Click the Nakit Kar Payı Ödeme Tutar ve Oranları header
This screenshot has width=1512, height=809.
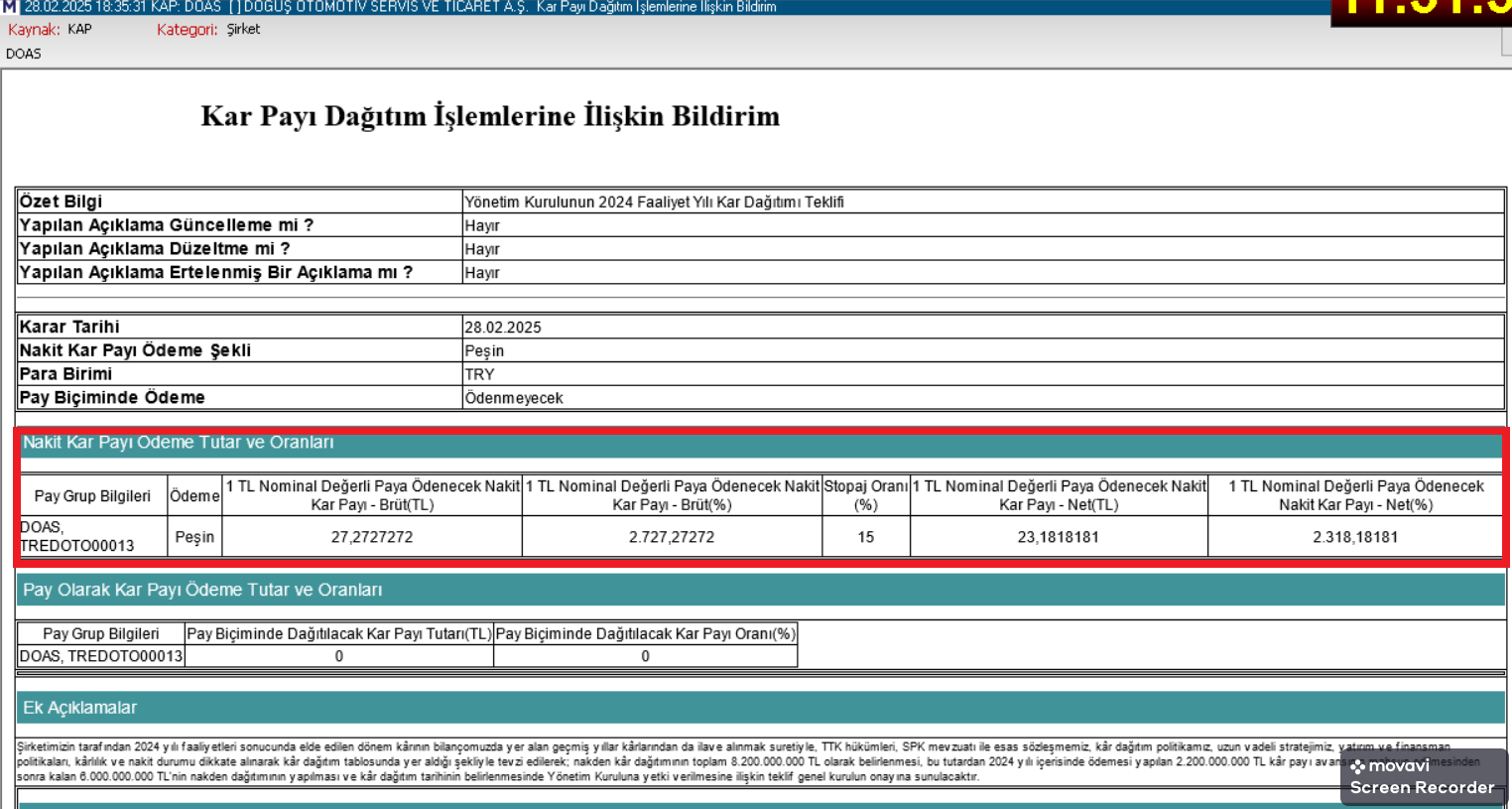coord(760,443)
